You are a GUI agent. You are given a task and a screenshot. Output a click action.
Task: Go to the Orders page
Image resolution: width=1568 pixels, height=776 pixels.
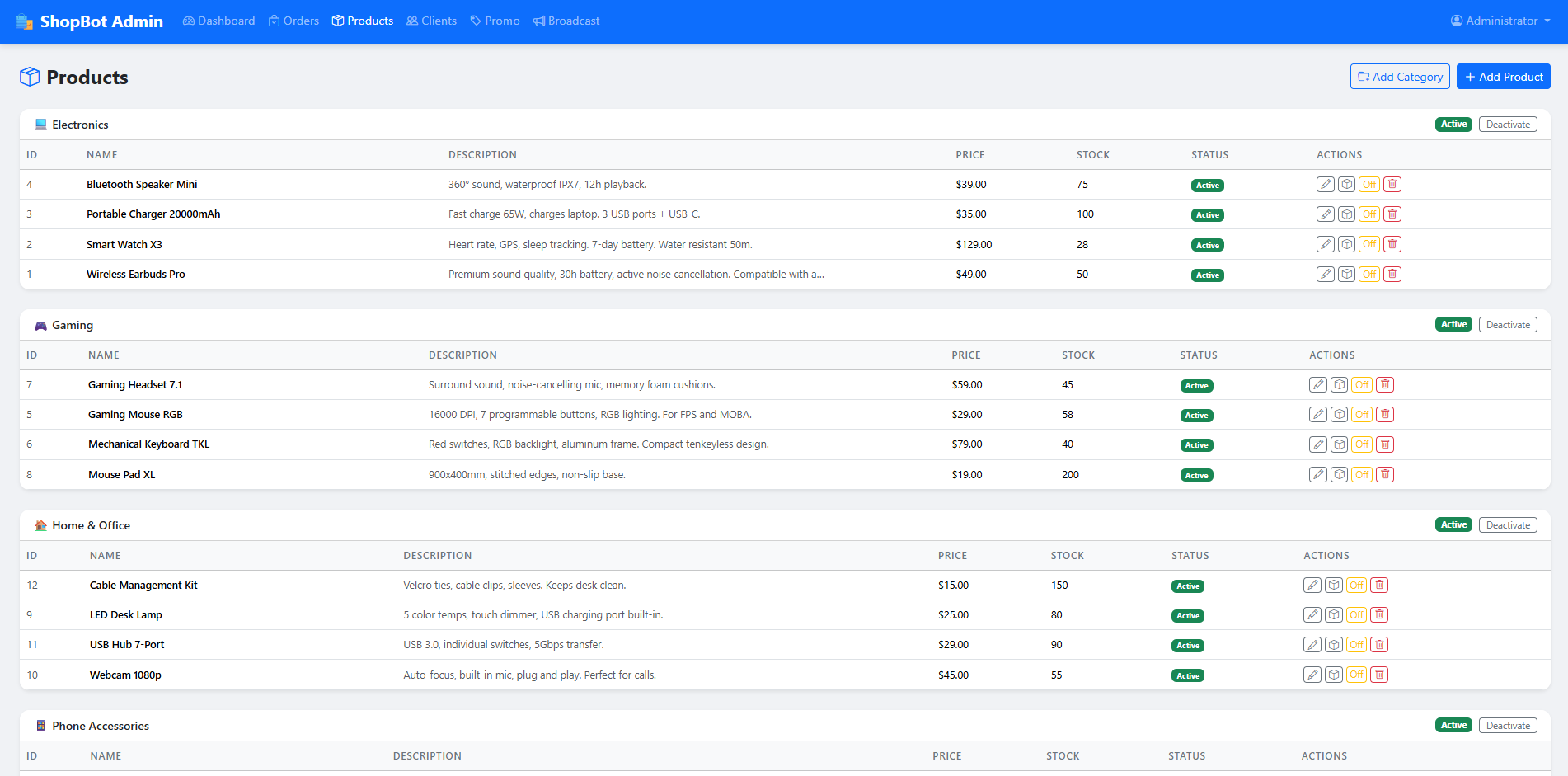pyautogui.click(x=293, y=21)
